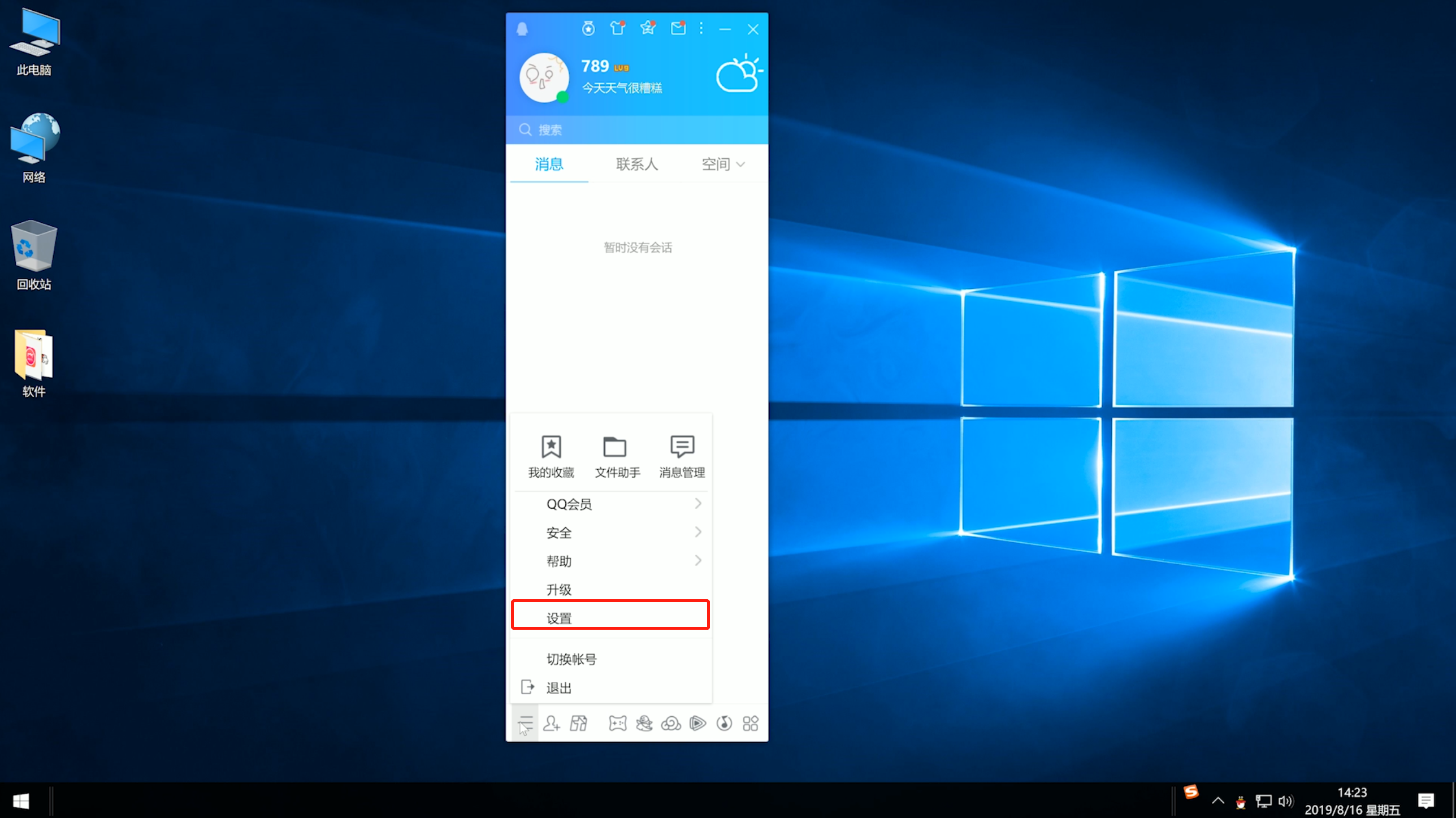Open the QQ Music note icon

click(724, 723)
